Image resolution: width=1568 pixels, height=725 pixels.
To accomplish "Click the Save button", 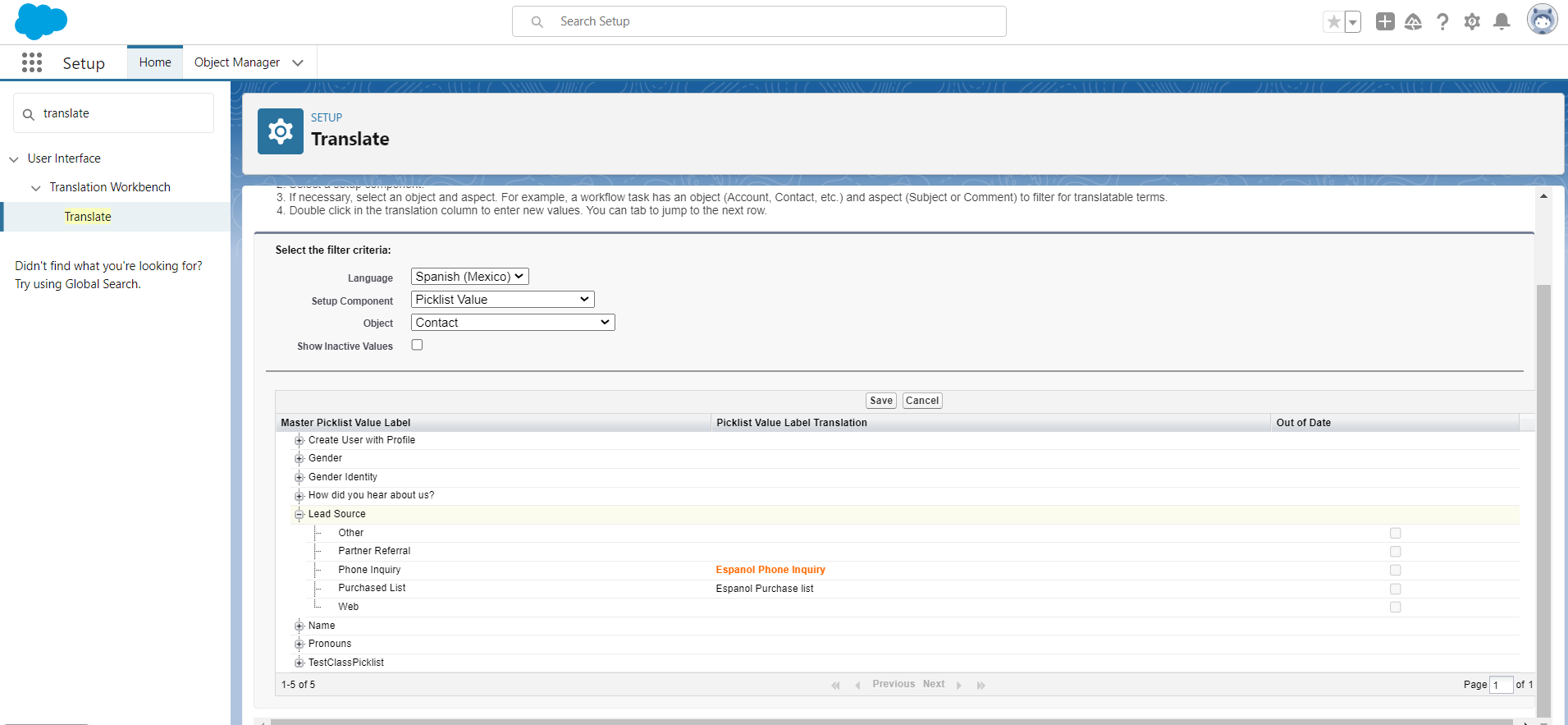I will point(880,401).
